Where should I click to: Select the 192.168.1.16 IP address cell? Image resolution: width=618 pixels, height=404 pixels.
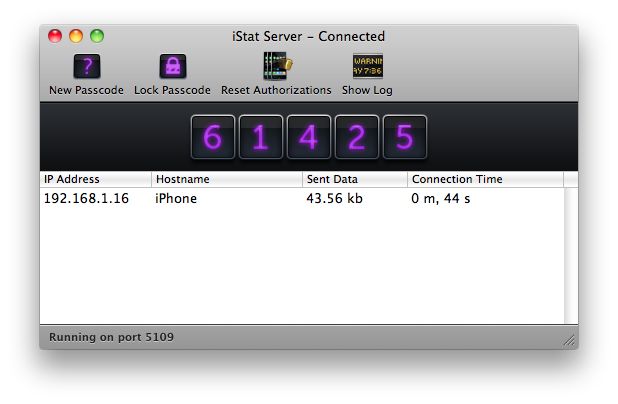tap(86, 198)
